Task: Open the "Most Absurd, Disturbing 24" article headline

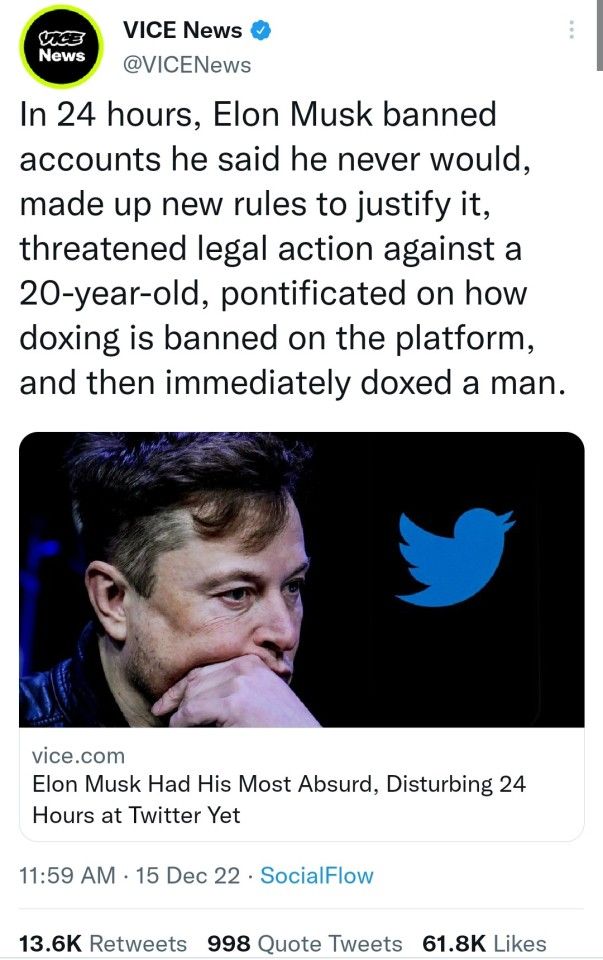Action: click(x=279, y=784)
